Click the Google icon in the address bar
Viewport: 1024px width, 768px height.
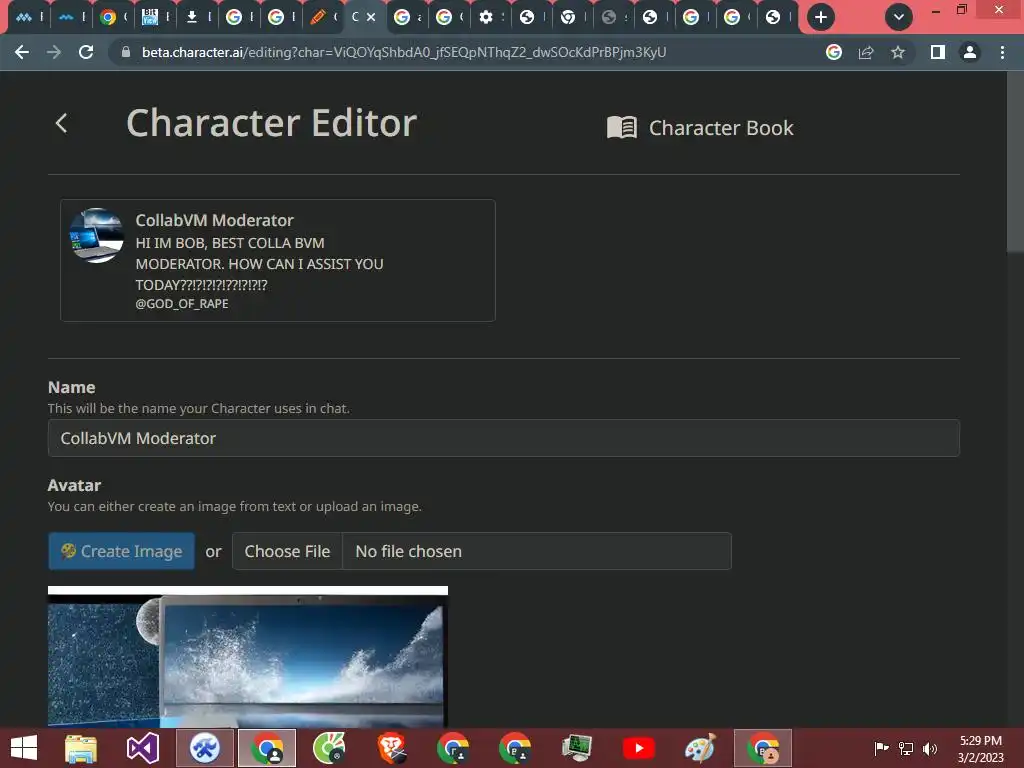tap(834, 52)
